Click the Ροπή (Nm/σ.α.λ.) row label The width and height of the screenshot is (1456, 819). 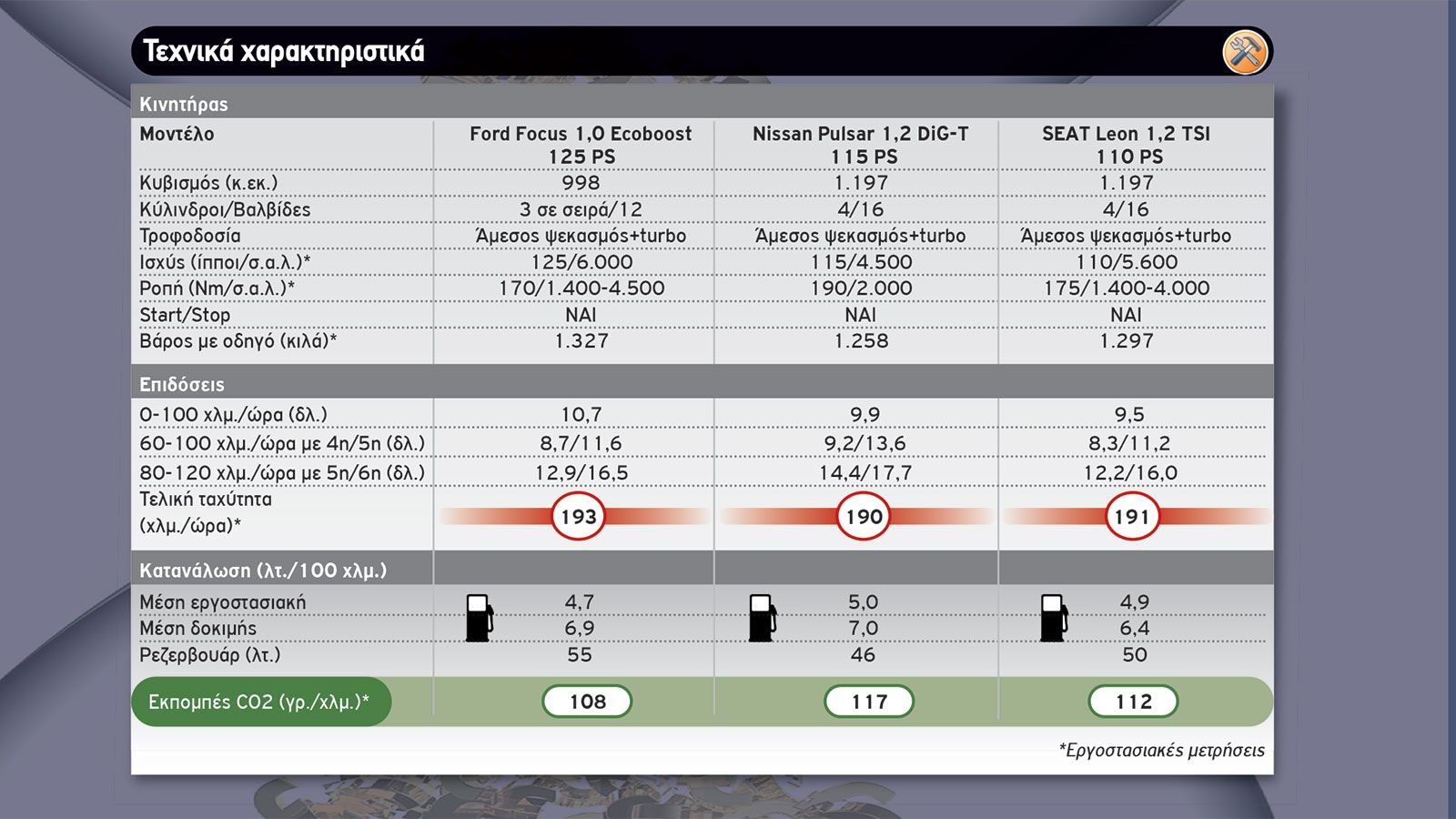point(217,288)
